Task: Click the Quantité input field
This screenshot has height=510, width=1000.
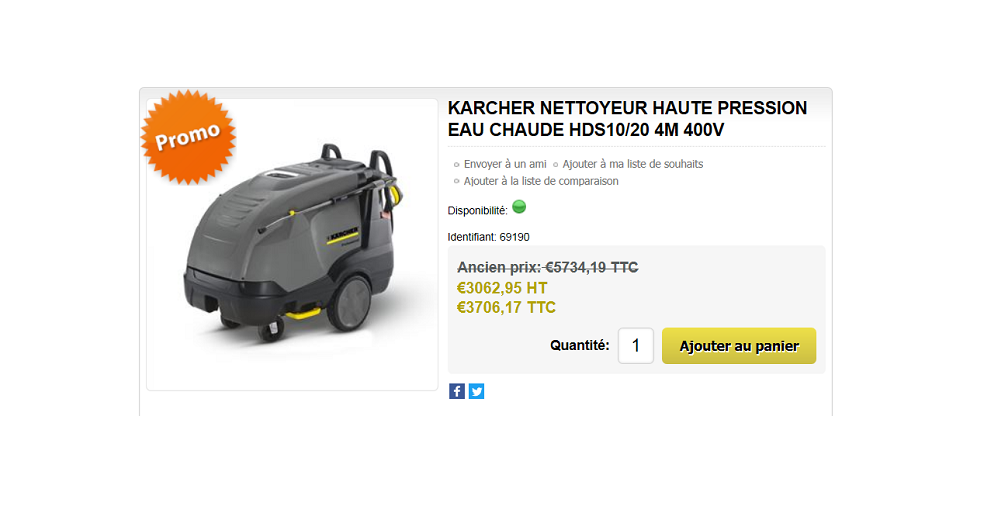Action: 636,346
